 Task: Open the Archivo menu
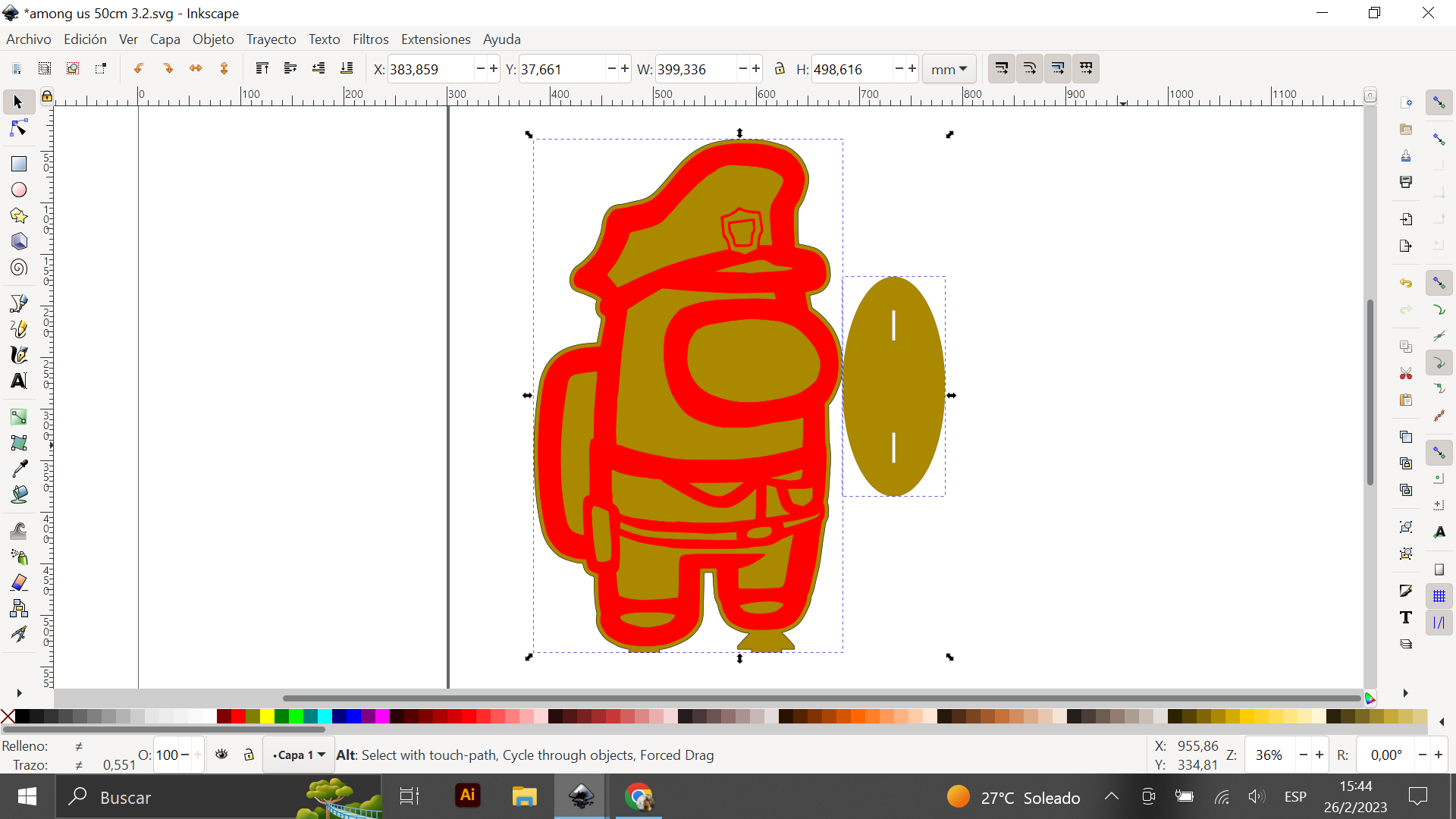(29, 39)
